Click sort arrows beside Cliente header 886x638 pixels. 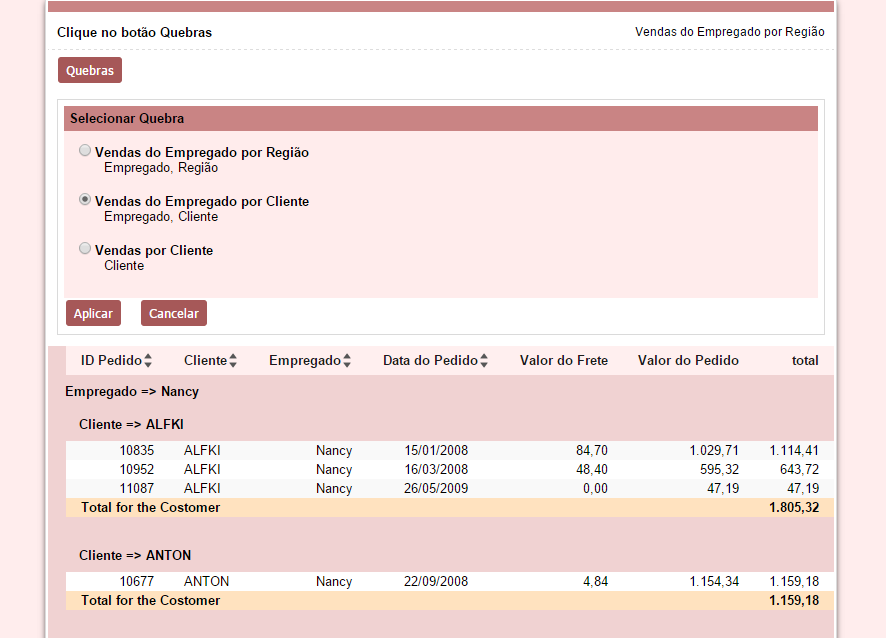click(233, 361)
